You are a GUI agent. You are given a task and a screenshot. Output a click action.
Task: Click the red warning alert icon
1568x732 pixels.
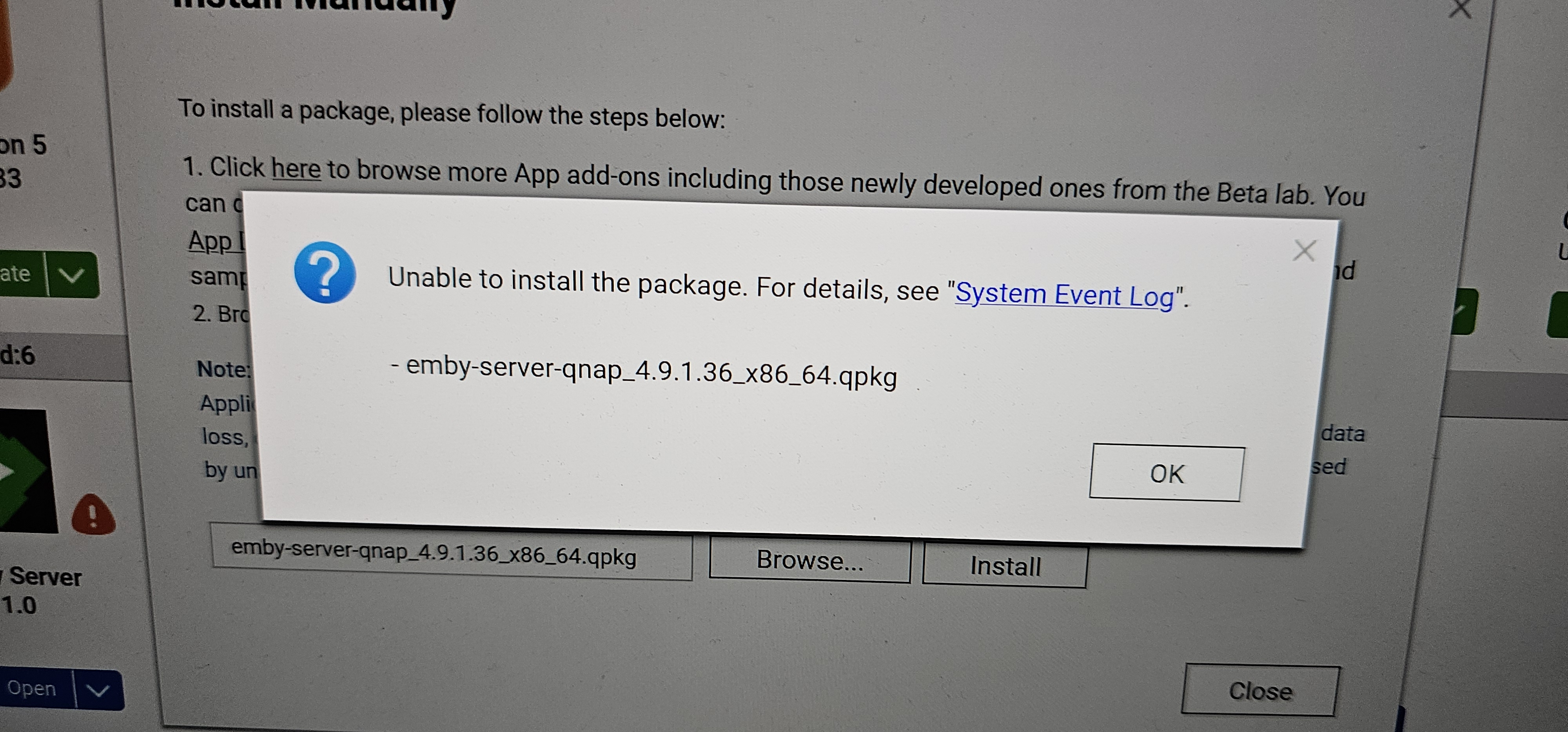click(93, 515)
